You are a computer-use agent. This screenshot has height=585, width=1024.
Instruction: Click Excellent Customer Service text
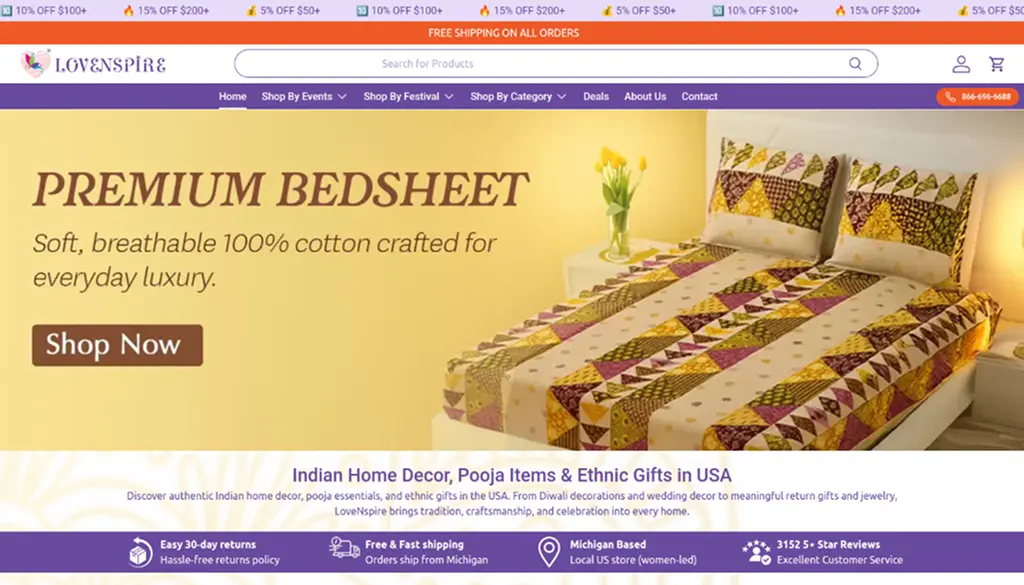839,560
